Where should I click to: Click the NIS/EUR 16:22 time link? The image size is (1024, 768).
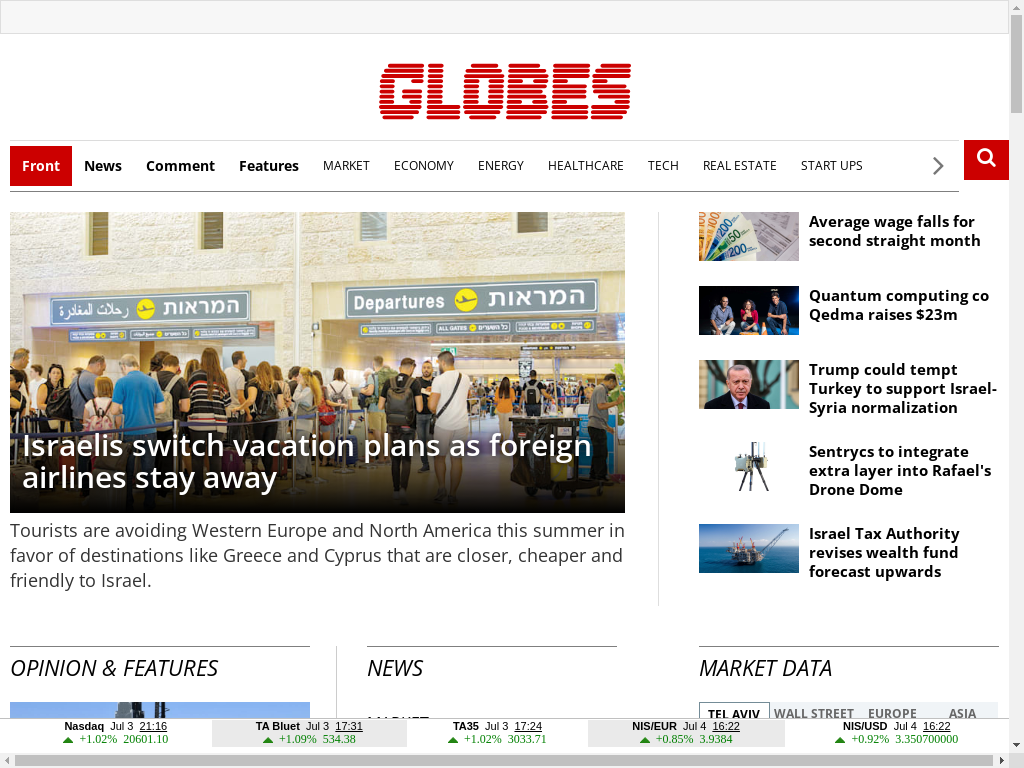pyautogui.click(x=726, y=726)
